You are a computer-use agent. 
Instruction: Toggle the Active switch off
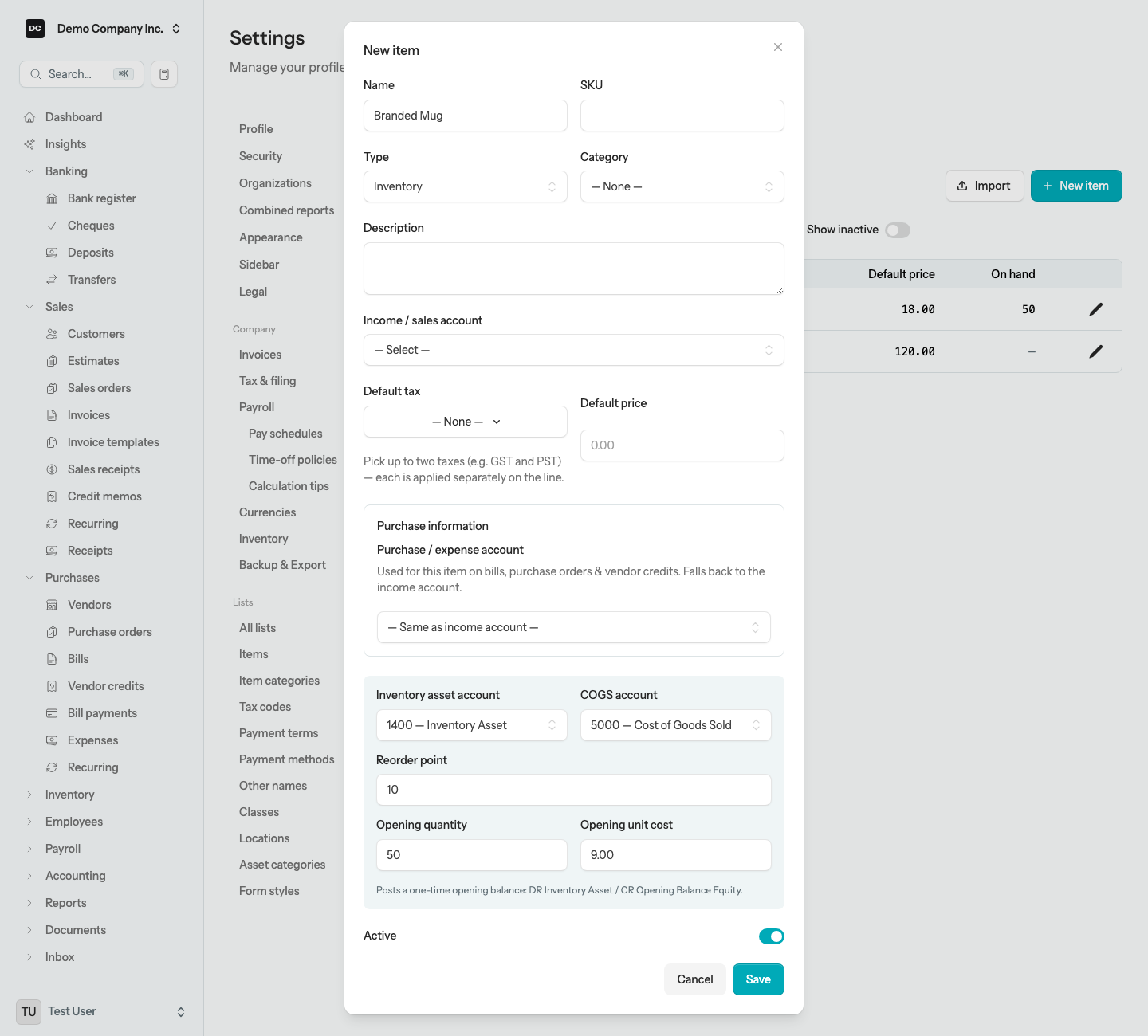click(x=771, y=936)
